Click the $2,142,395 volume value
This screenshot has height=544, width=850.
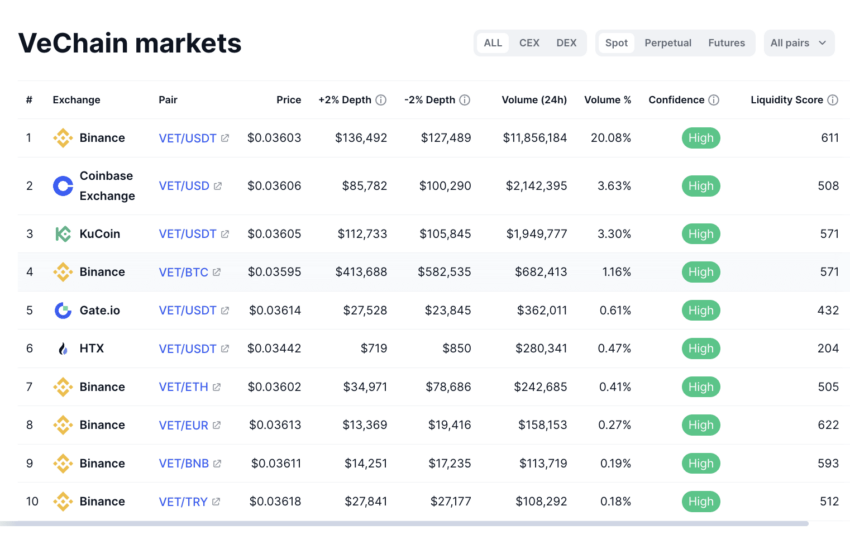[x=536, y=186]
